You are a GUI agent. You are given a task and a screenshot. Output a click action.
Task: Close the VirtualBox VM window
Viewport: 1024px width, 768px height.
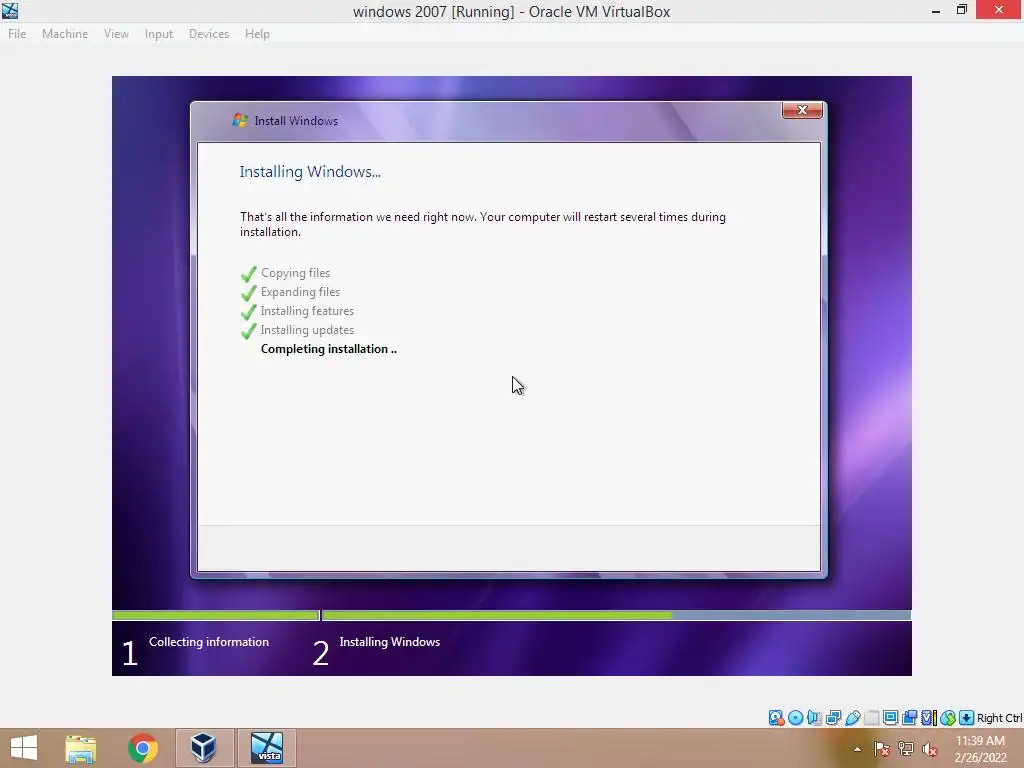[x=999, y=10]
